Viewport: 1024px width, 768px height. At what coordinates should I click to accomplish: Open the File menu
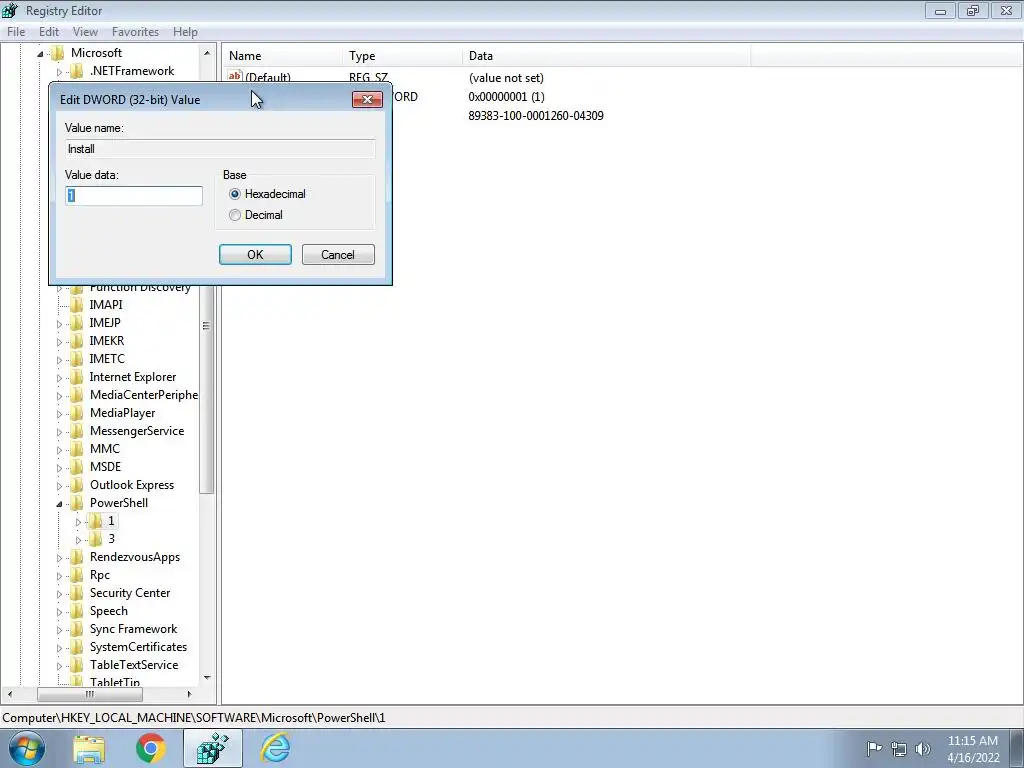coord(16,31)
